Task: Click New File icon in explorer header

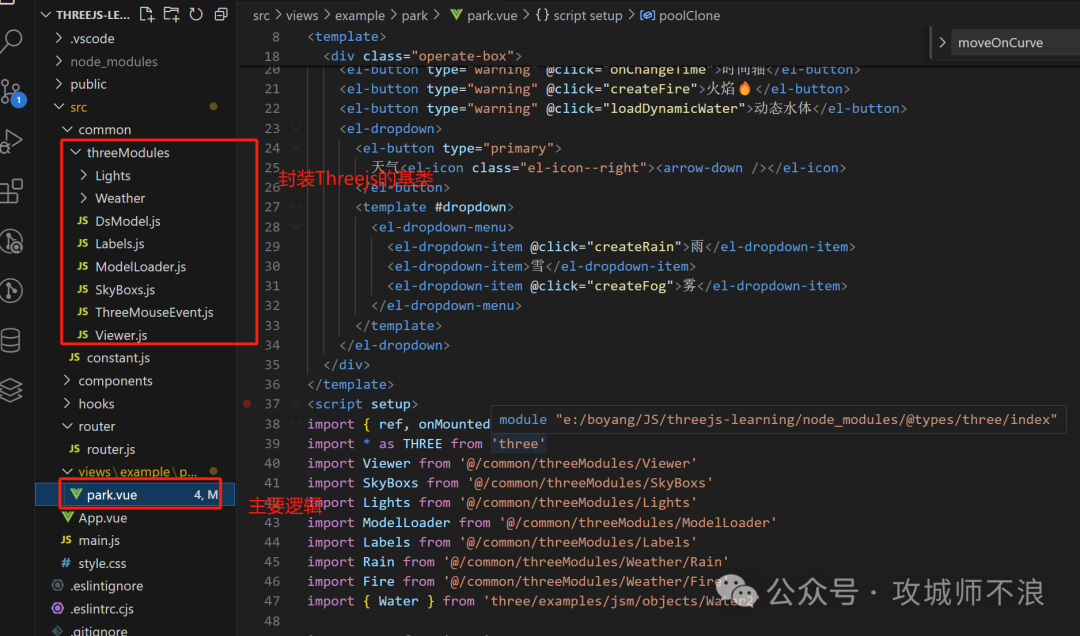Action: click(x=147, y=14)
